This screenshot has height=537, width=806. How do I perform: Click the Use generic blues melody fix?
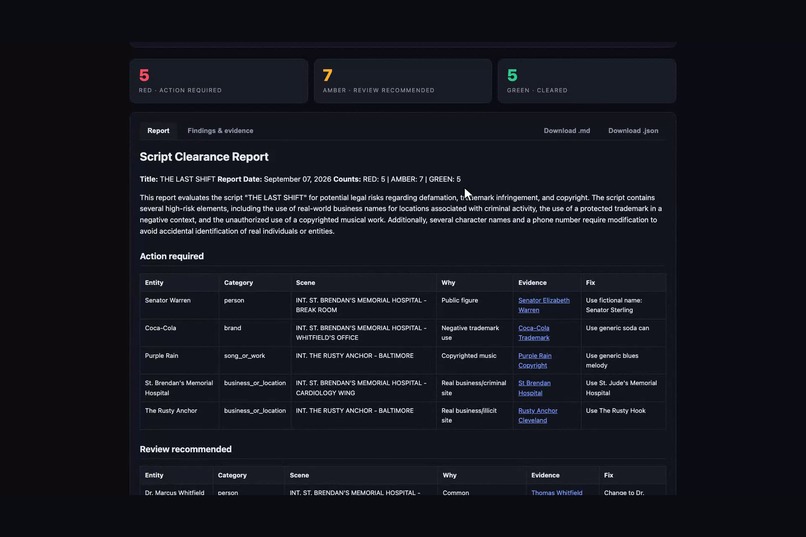tap(624, 361)
